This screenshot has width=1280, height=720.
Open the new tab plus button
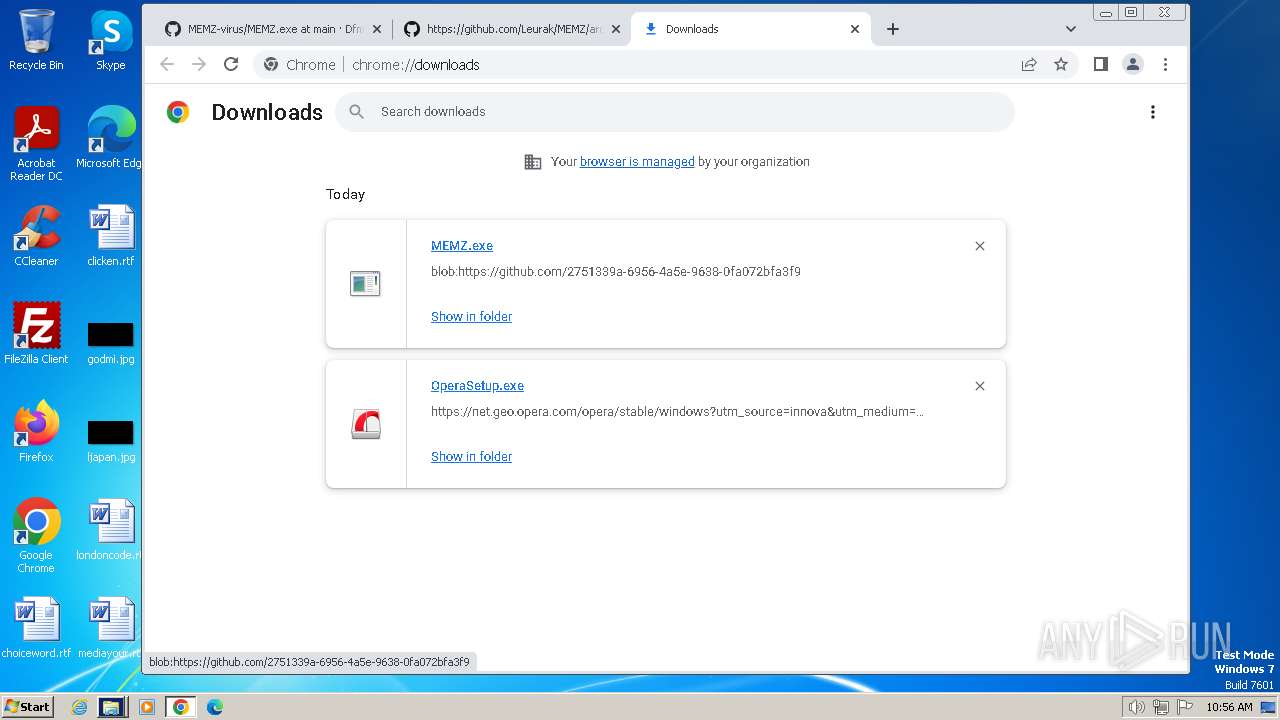point(893,29)
